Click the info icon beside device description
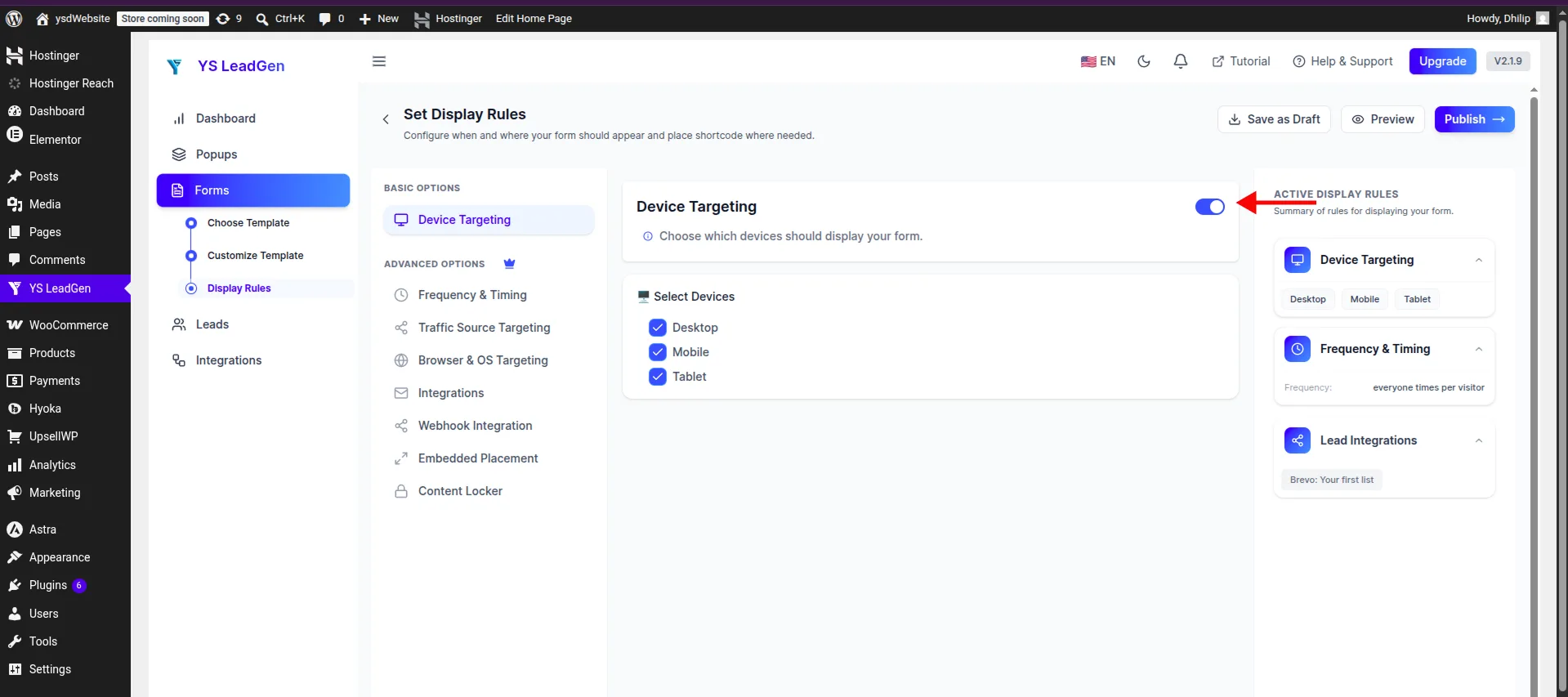 pos(648,236)
